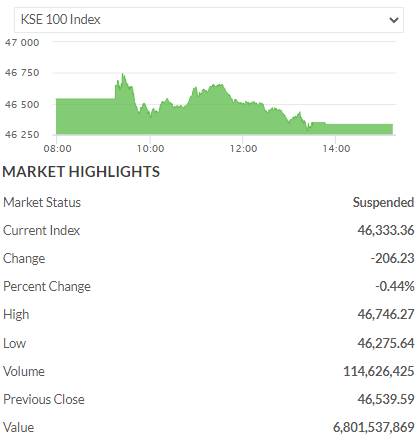Click the 46 250 y-axis label

(x=22, y=135)
